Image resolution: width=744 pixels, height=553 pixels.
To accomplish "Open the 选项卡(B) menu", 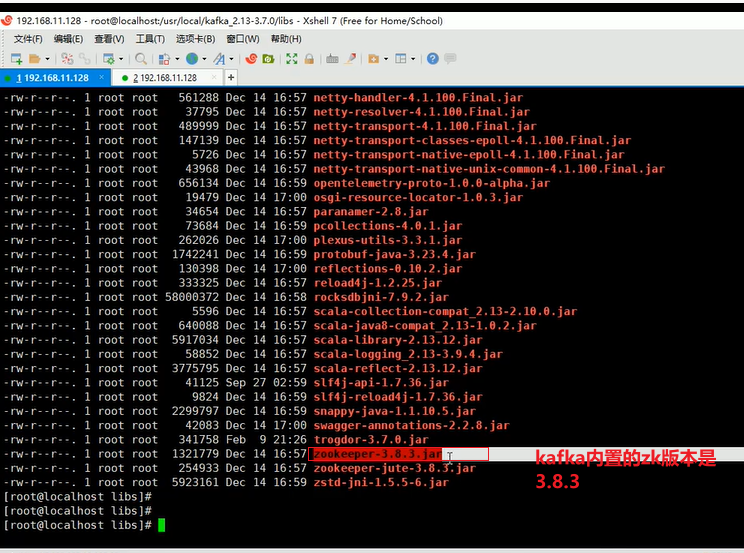I will pyautogui.click(x=195, y=39).
